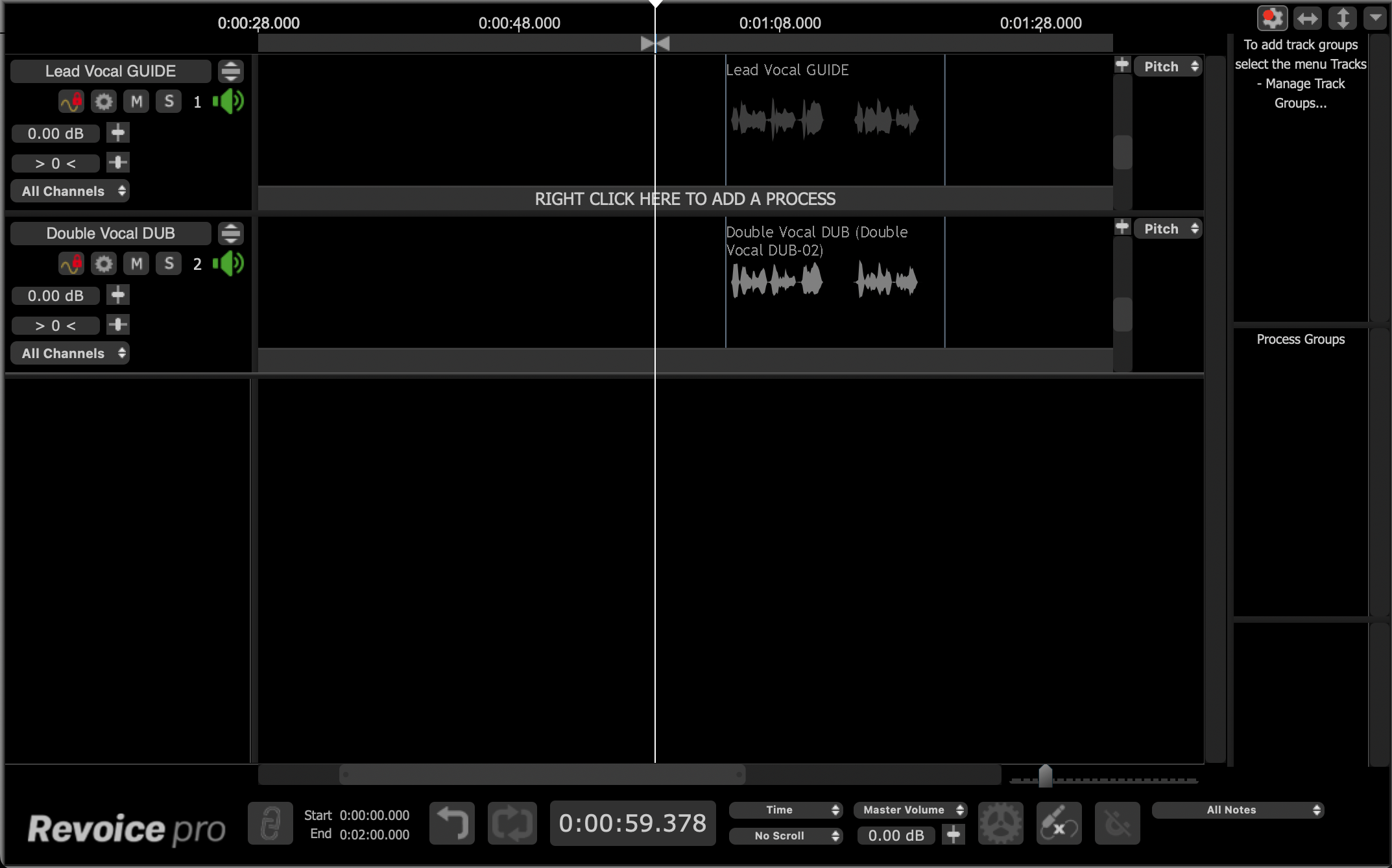Click the clear monitoring microphone icon
Screen dimensions: 1392x868
(x=1059, y=823)
